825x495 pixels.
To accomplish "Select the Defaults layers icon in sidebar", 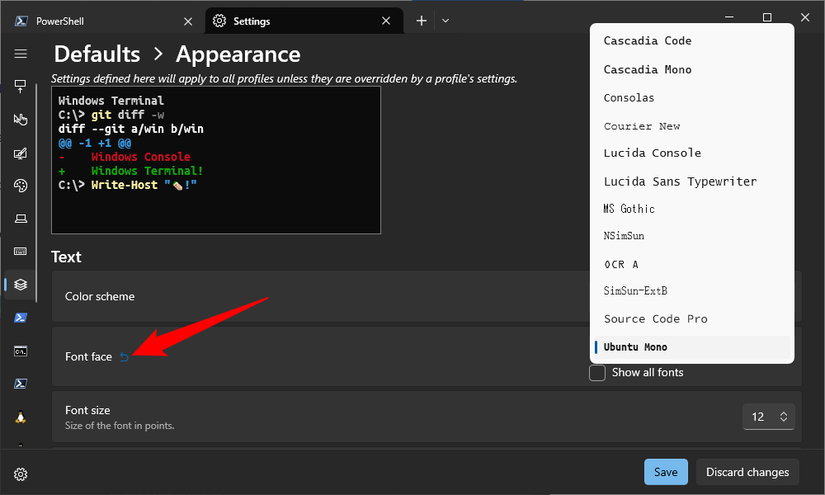I will point(21,285).
